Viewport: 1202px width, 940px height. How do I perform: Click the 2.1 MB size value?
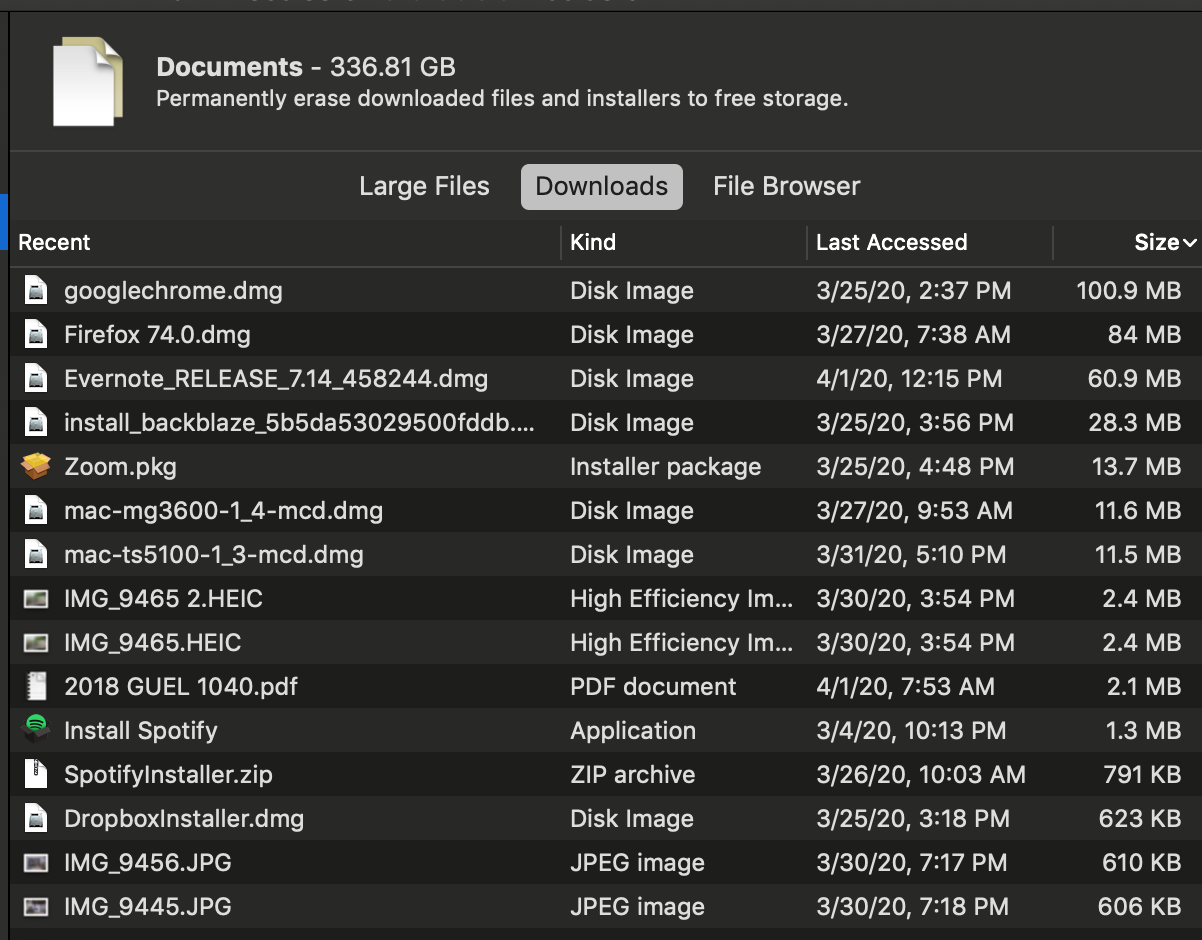(1142, 687)
